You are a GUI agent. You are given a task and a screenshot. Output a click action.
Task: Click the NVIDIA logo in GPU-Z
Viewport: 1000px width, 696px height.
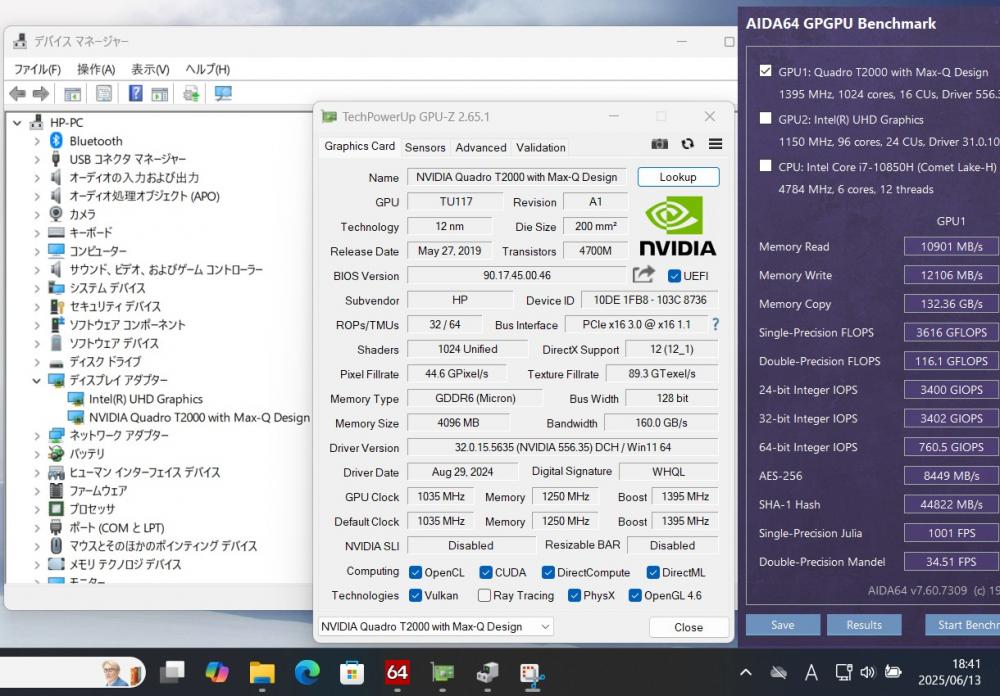click(677, 226)
